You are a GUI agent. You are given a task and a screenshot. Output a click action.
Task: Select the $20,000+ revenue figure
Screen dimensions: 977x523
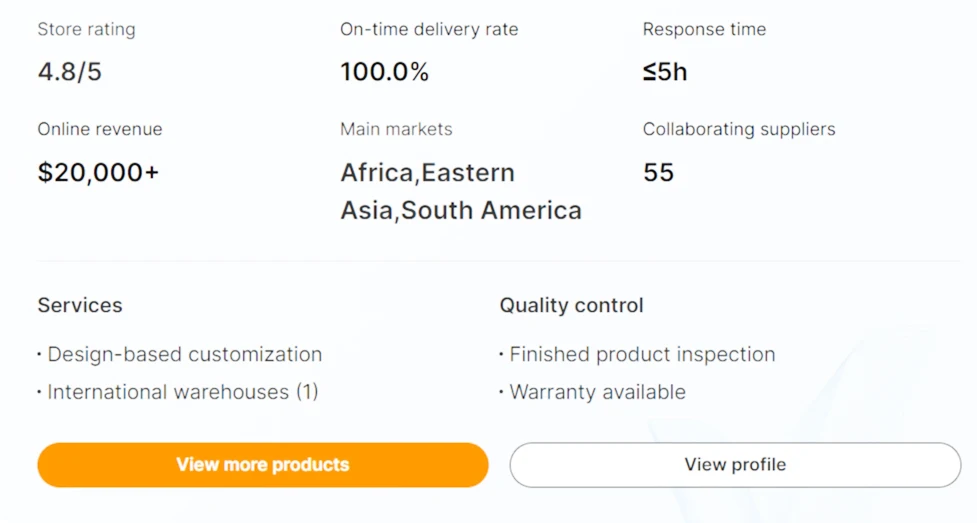98,172
